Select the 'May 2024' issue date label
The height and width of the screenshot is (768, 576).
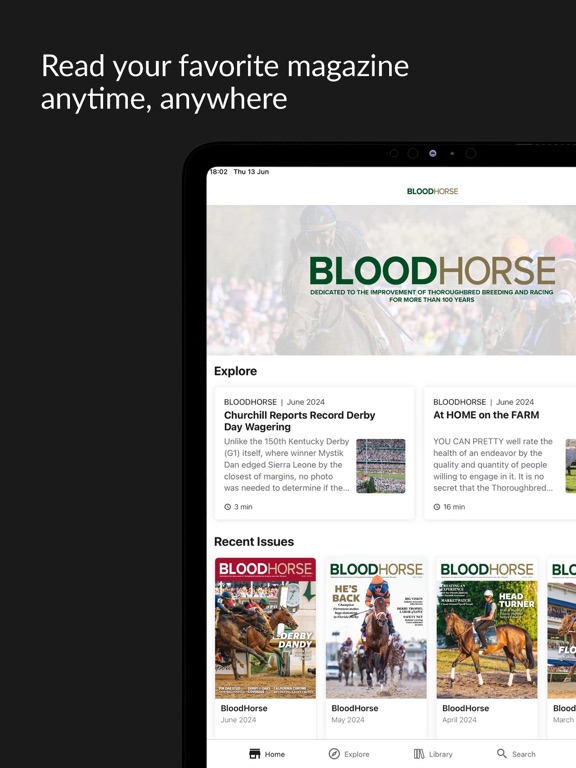coord(348,720)
